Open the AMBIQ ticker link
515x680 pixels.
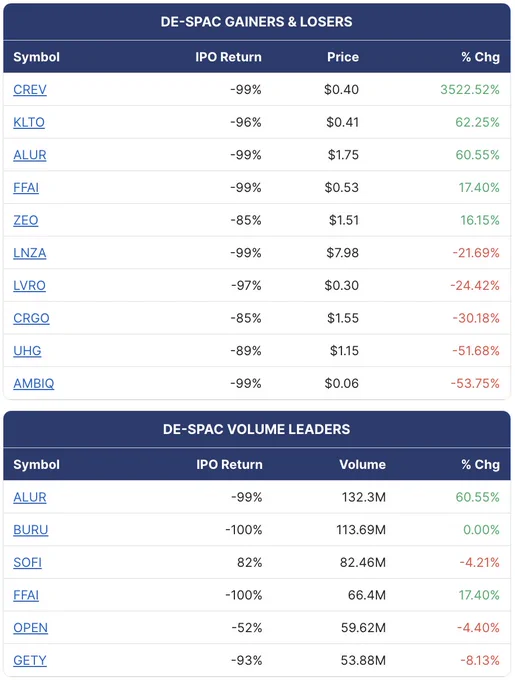click(34, 383)
